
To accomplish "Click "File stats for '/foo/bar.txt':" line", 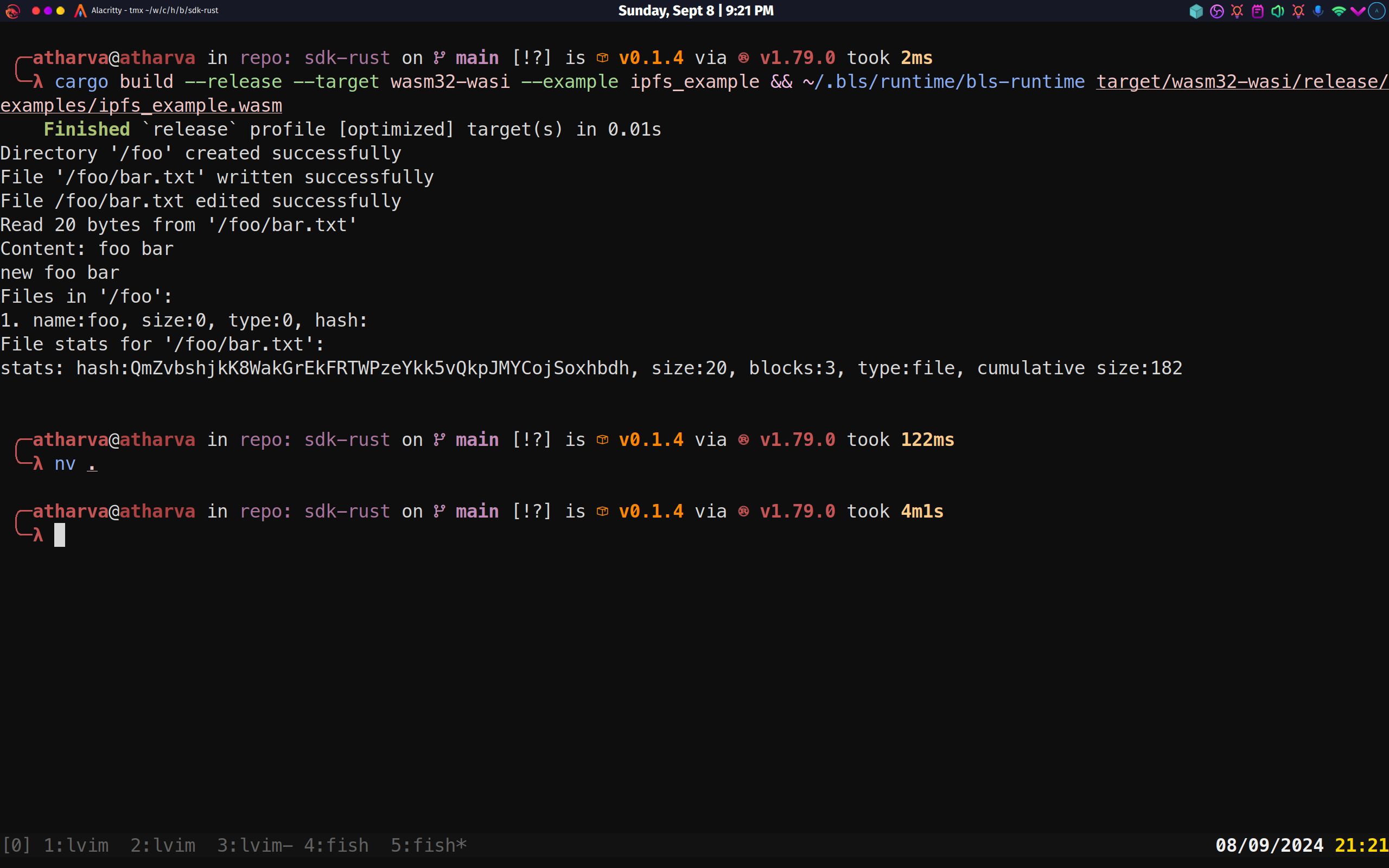I will click(162, 344).
